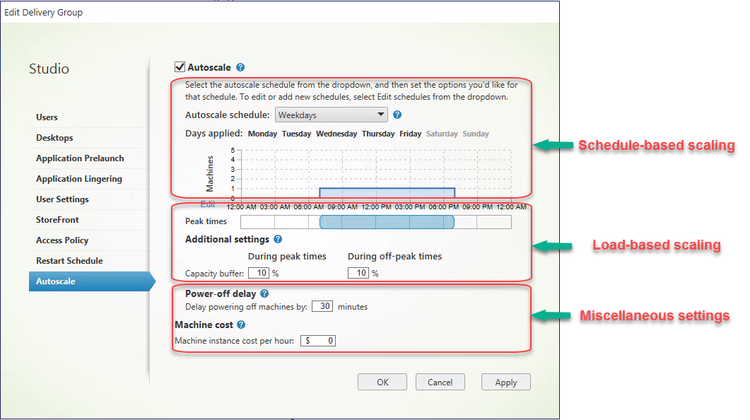Screen dimensions: 750x420
Task: Click Monday in Days applied
Action: [x=262, y=134]
